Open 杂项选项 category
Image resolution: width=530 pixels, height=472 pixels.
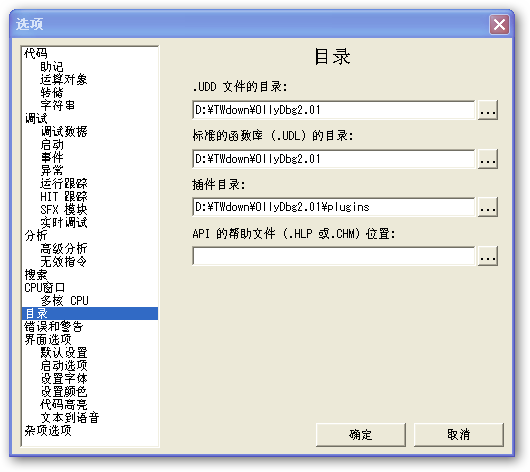(48, 430)
